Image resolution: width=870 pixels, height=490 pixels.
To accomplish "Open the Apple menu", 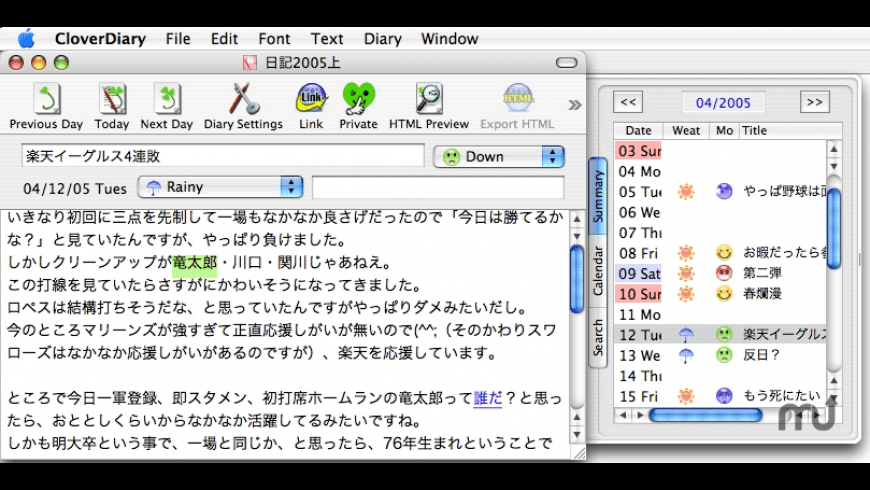I will click(26, 39).
